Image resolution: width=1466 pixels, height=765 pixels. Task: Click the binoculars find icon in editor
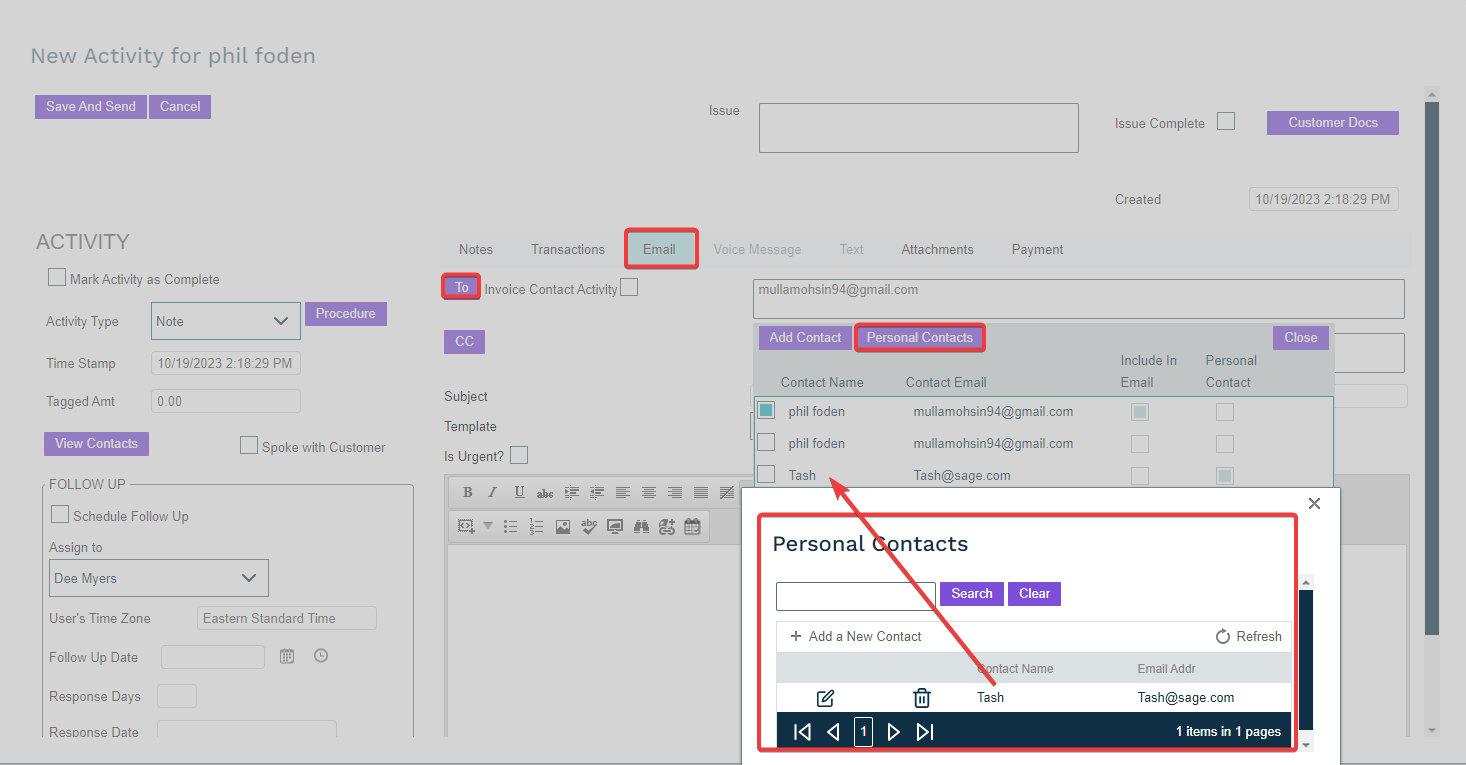pos(641,526)
